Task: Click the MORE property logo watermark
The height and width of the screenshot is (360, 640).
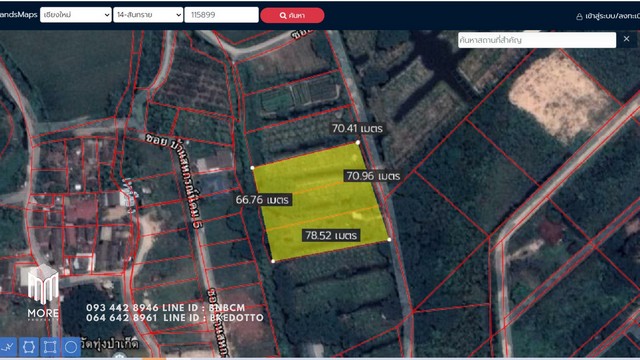Action: point(43,291)
